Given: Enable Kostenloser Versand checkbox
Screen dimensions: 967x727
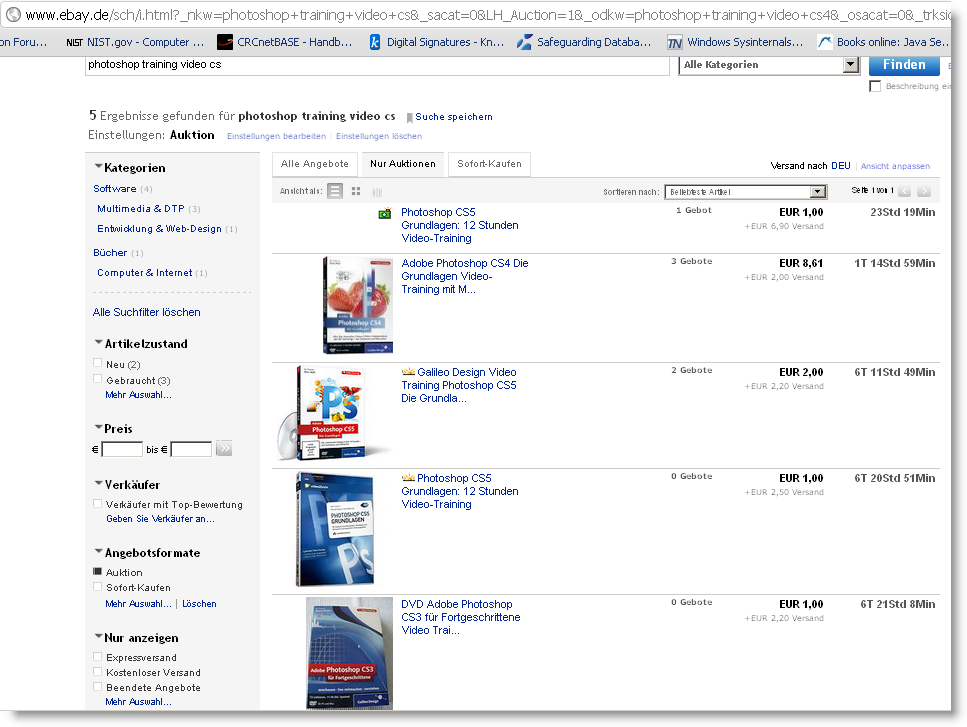Looking at the screenshot, I should 97,671.
